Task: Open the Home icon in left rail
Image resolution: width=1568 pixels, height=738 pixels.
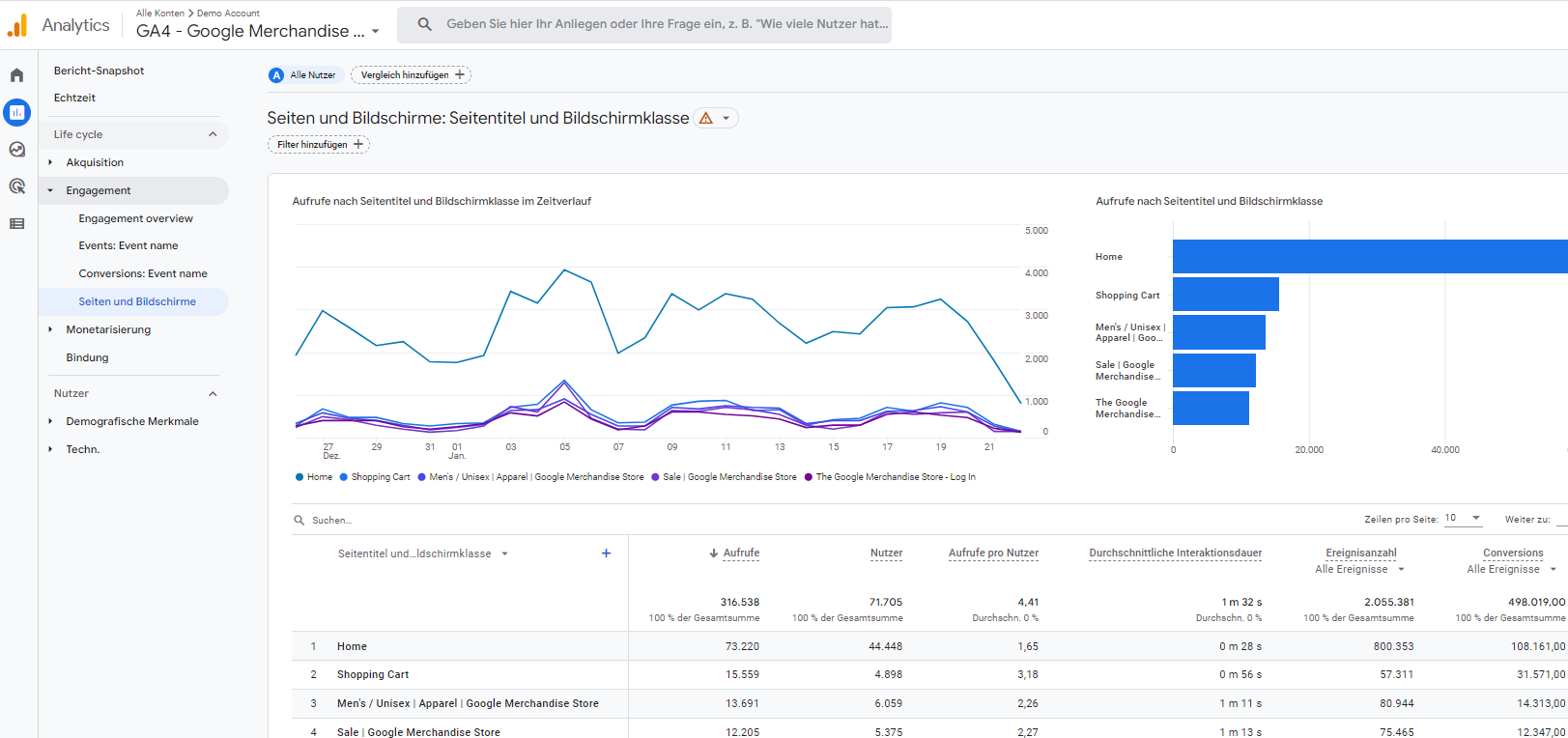Action: pyautogui.click(x=16, y=75)
